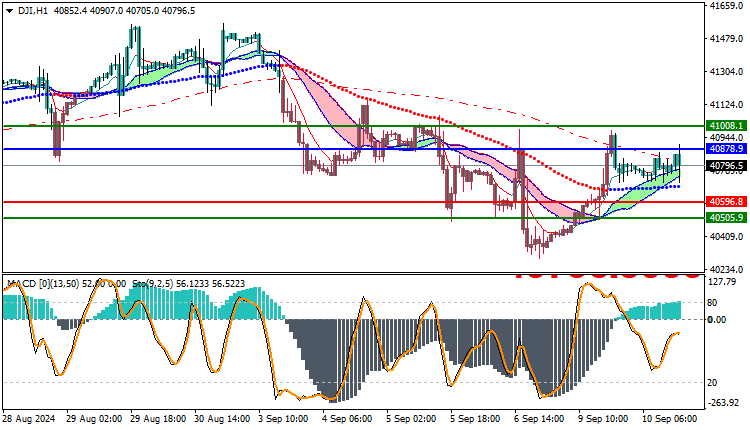Select the 40878.9 blue price label
This screenshot has height=430, width=750.
point(727,149)
